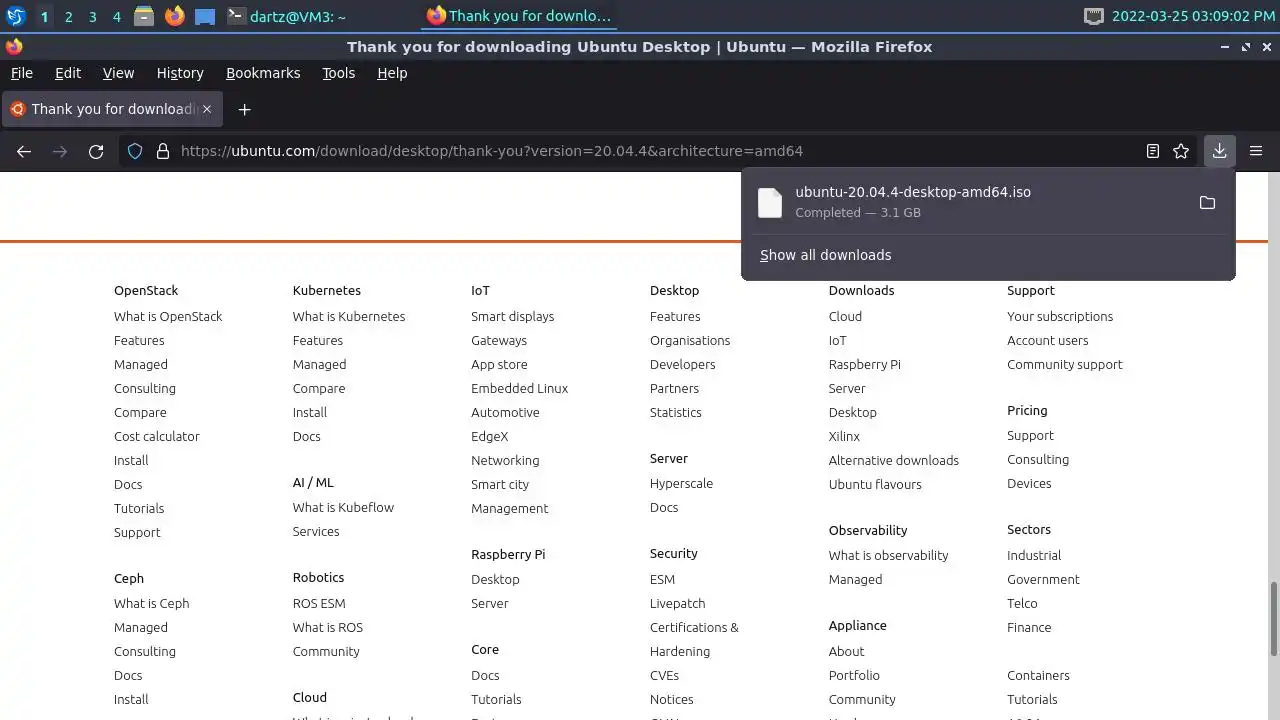
Task: Show ubuntu iso in containing folder
Action: [x=1207, y=202]
